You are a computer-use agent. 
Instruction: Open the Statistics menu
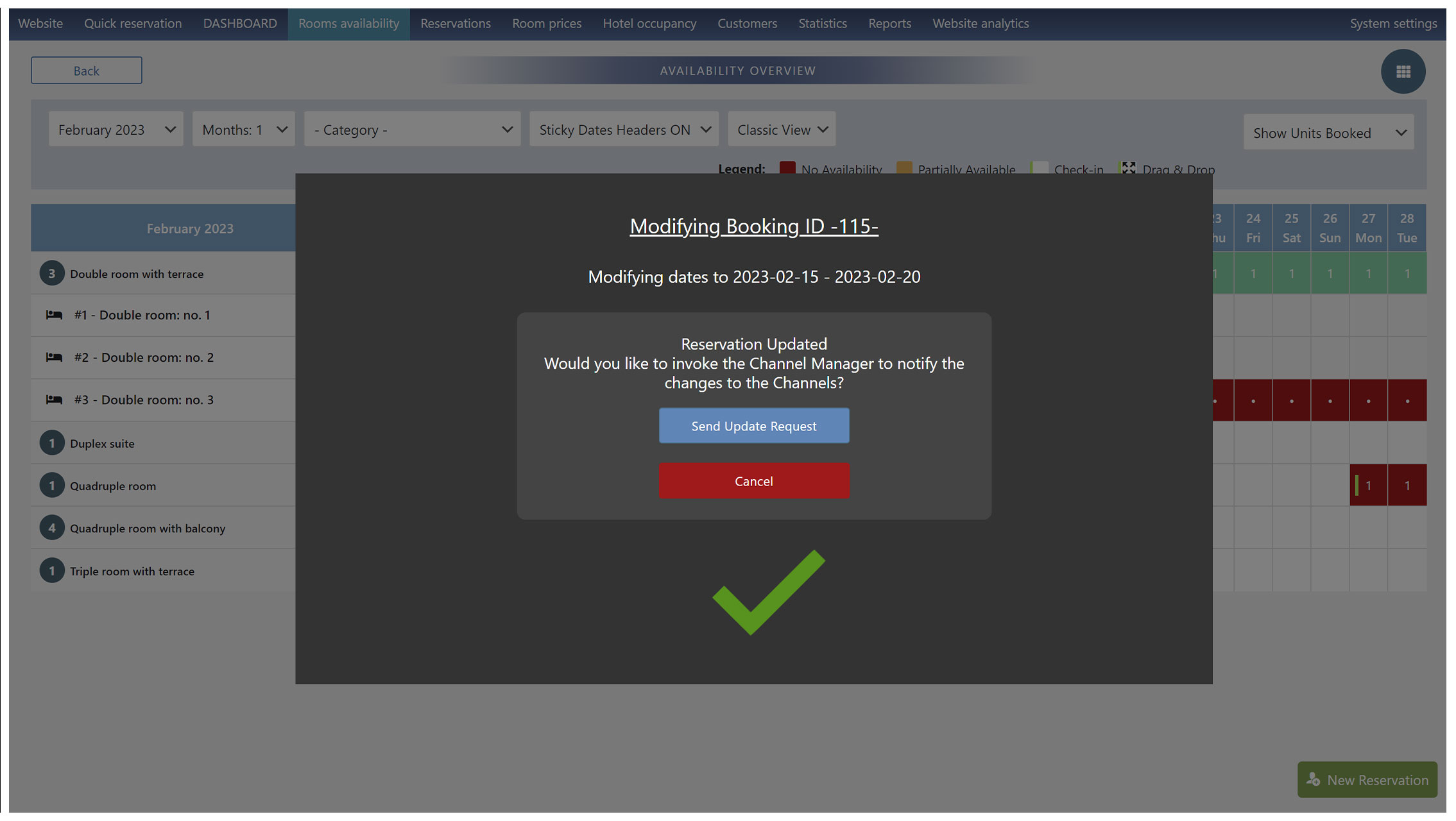[823, 24]
